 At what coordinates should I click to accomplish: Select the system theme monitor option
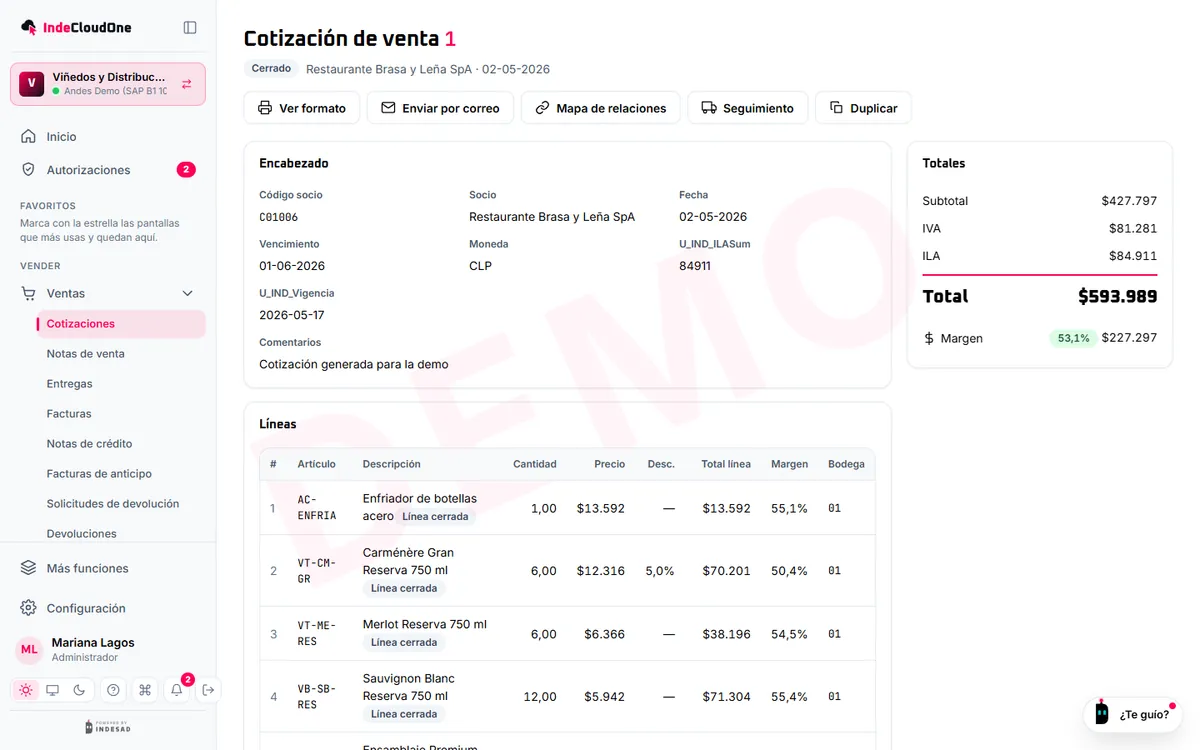pos(52,690)
